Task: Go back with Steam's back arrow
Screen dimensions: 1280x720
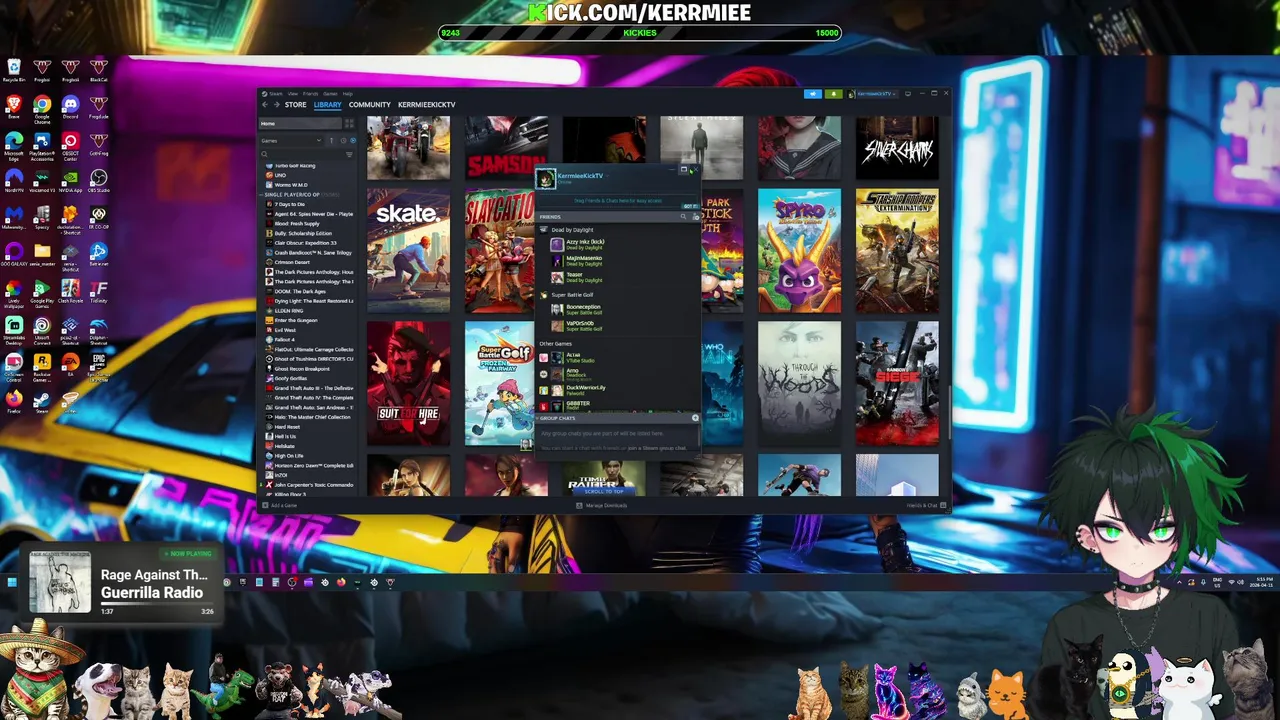Action: click(x=265, y=105)
